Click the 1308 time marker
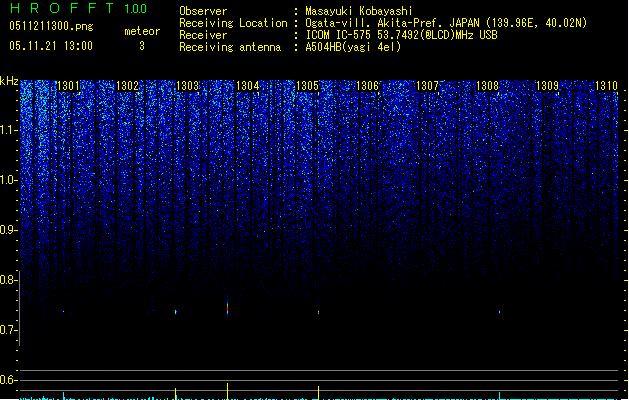 (x=487, y=85)
